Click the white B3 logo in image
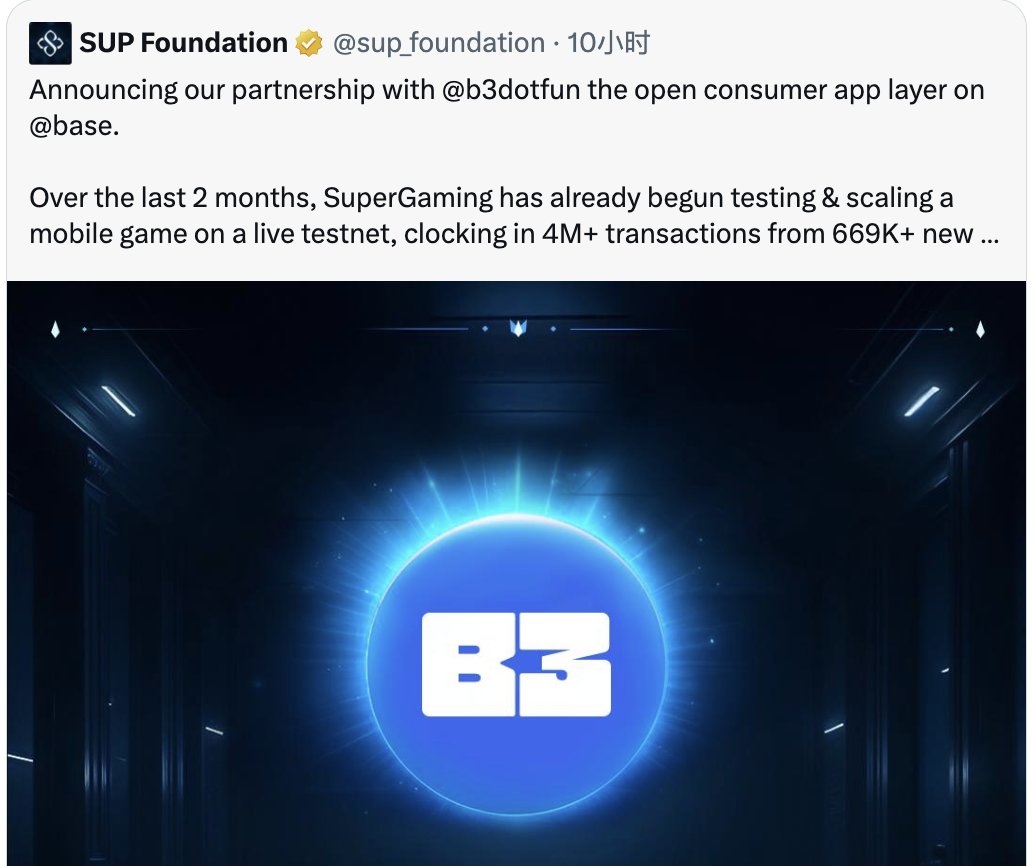 click(x=516, y=664)
